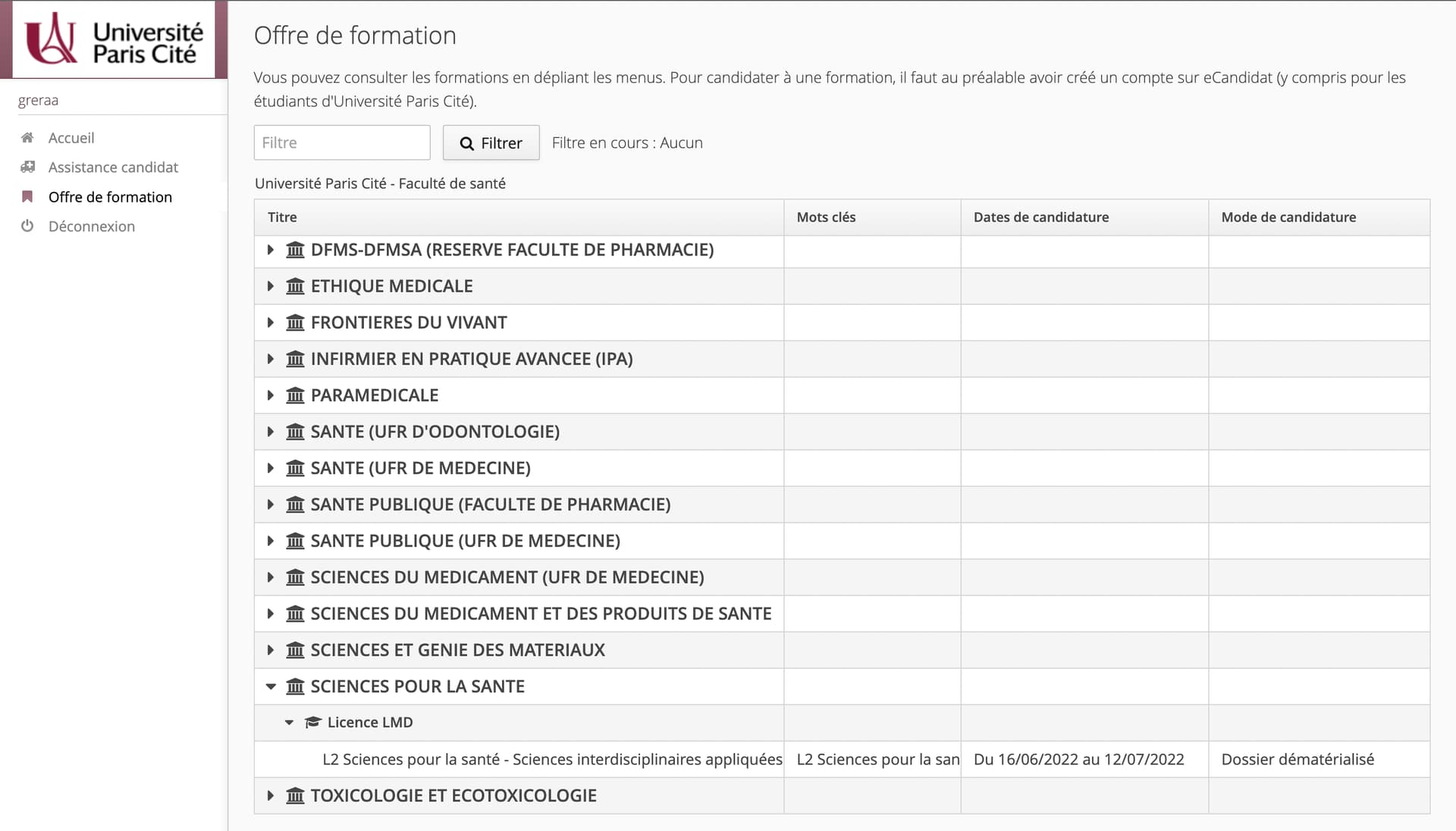
Task: Click the bookmark icon beside Offre de formation
Action: (x=27, y=196)
